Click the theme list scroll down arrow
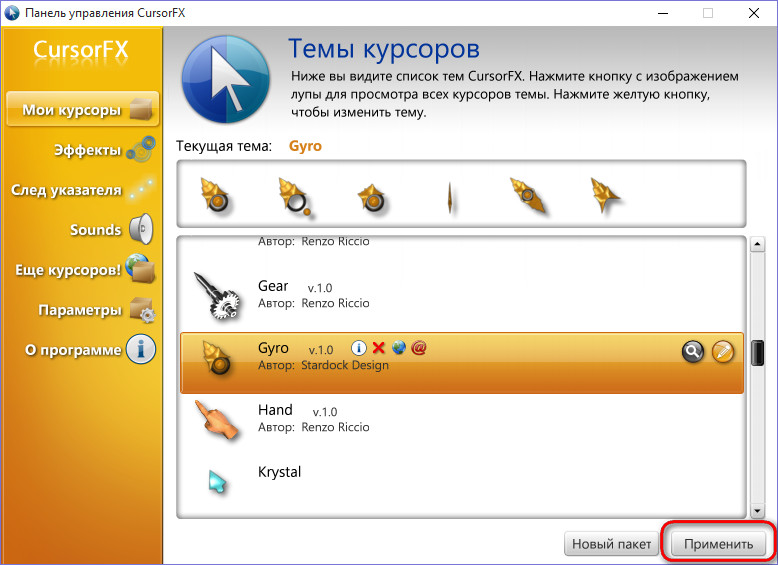Screen dimensions: 778x565 (x=757, y=510)
